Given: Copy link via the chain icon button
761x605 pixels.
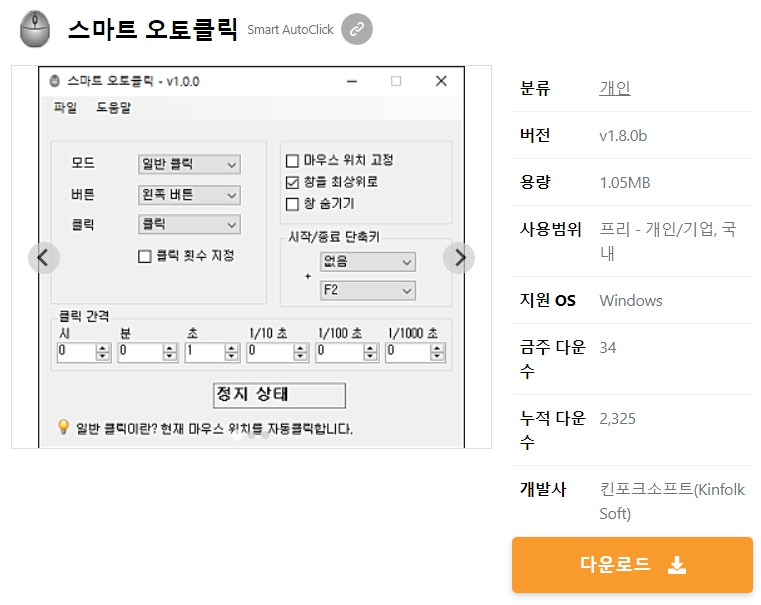Looking at the screenshot, I should (x=357, y=29).
